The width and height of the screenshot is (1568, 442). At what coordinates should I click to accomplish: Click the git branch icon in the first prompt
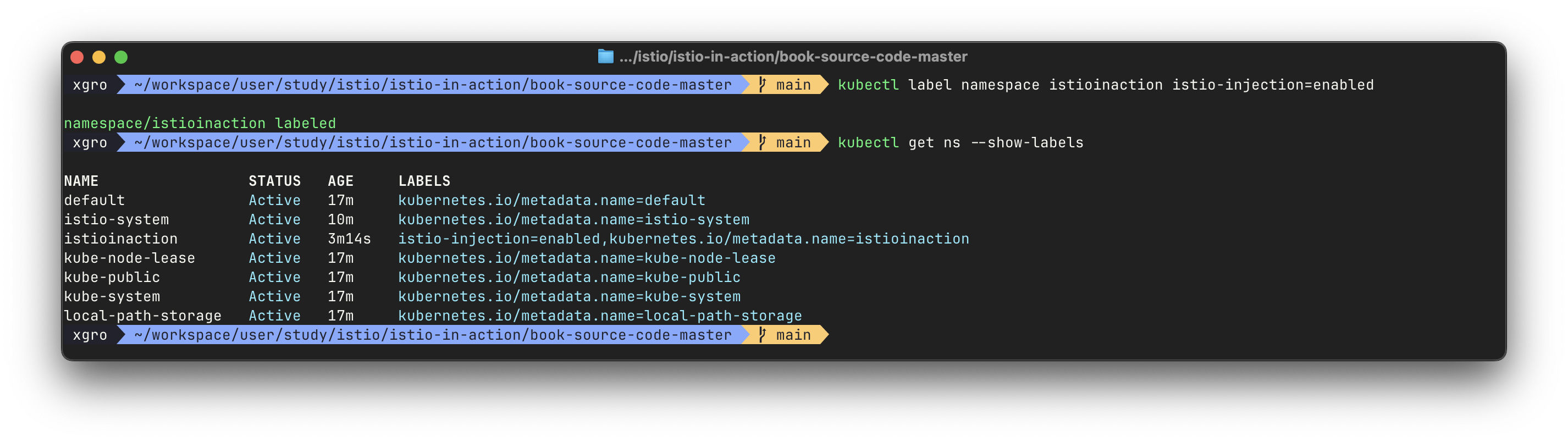point(762,85)
